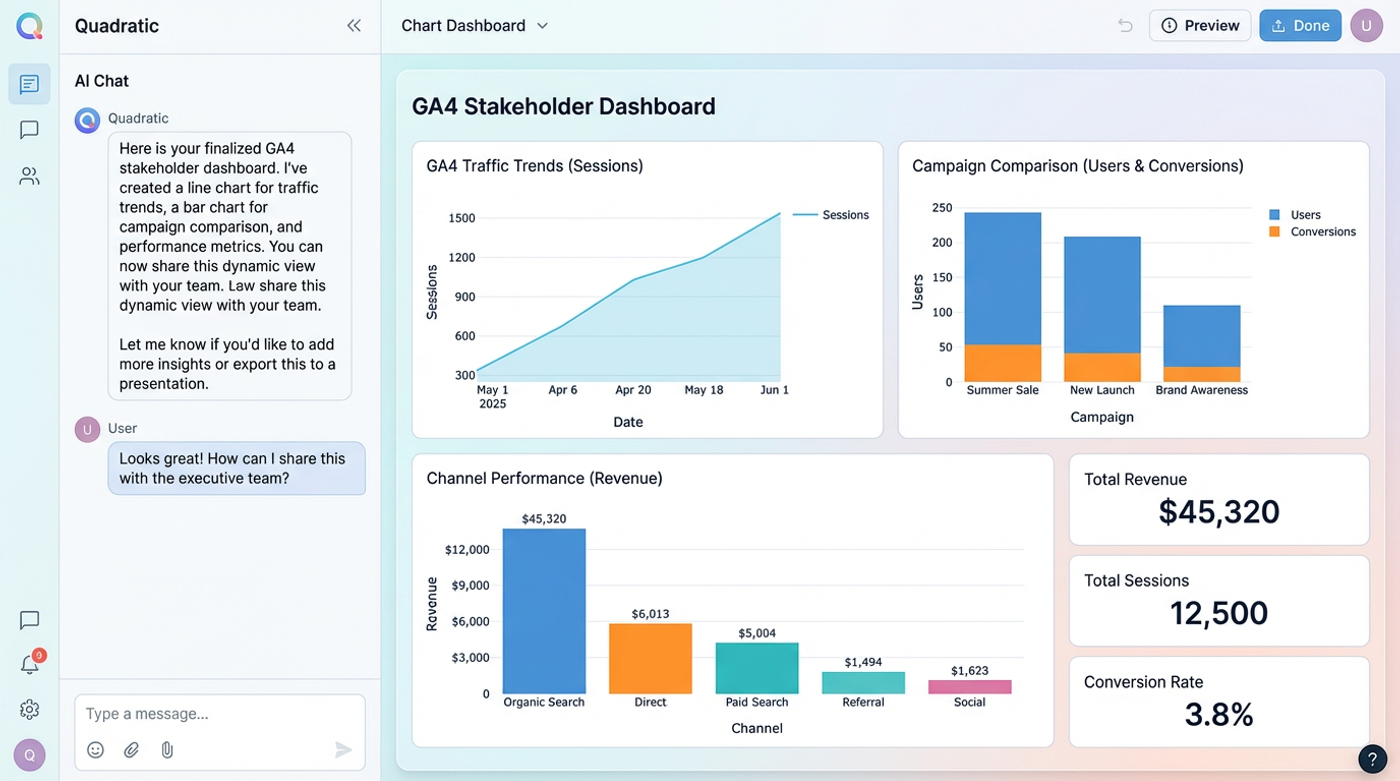
Task: Open the team members people icon
Action: coord(29,177)
